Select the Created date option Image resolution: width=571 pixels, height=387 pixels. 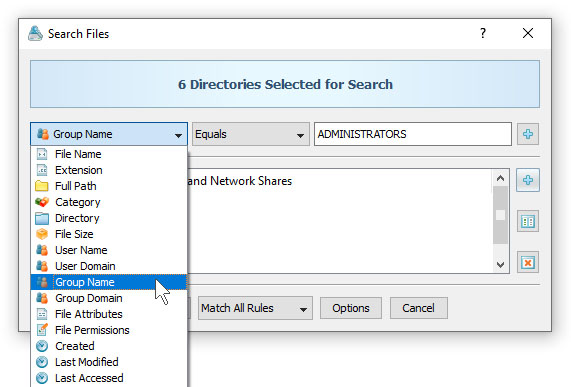[109, 346]
